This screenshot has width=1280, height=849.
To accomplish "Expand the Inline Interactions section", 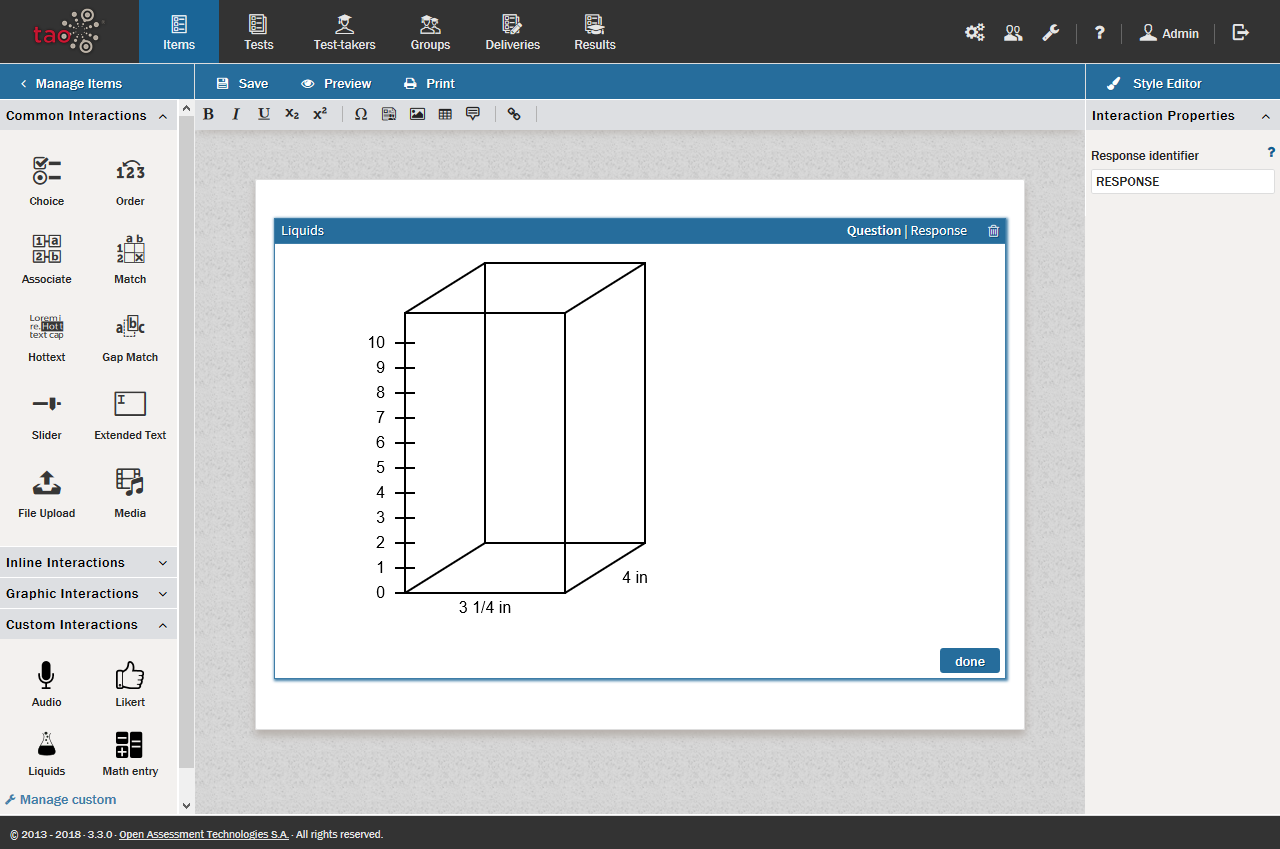I will pos(88,563).
